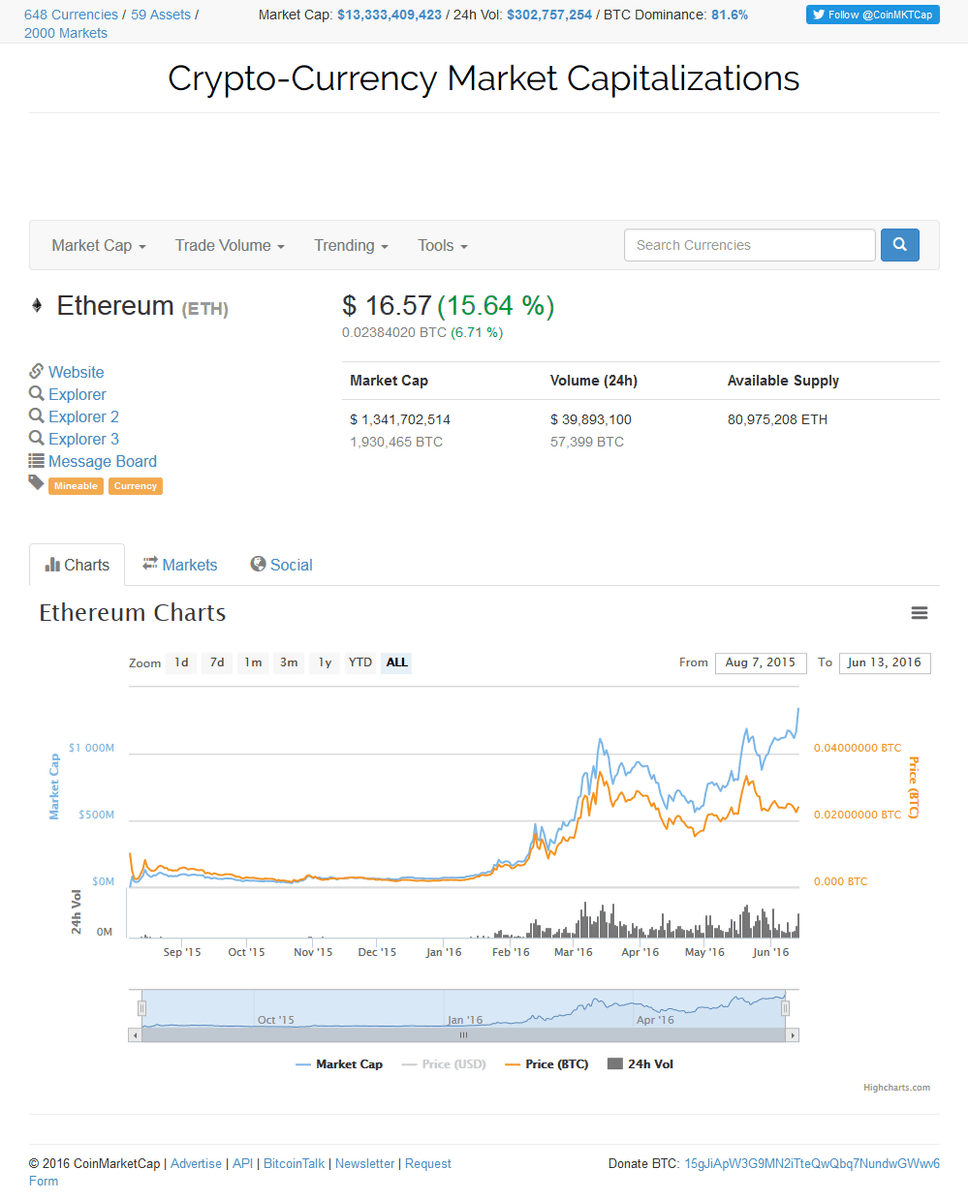The image size is (968, 1200).
Task: Set chart zoom to 1m
Action: coord(253,663)
